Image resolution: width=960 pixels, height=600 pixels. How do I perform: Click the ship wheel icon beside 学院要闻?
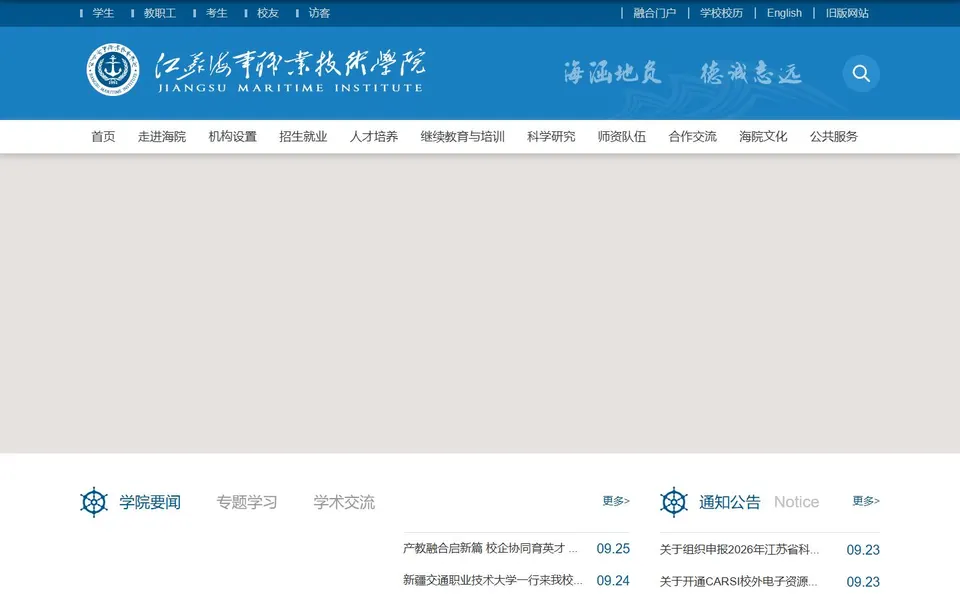(94, 502)
